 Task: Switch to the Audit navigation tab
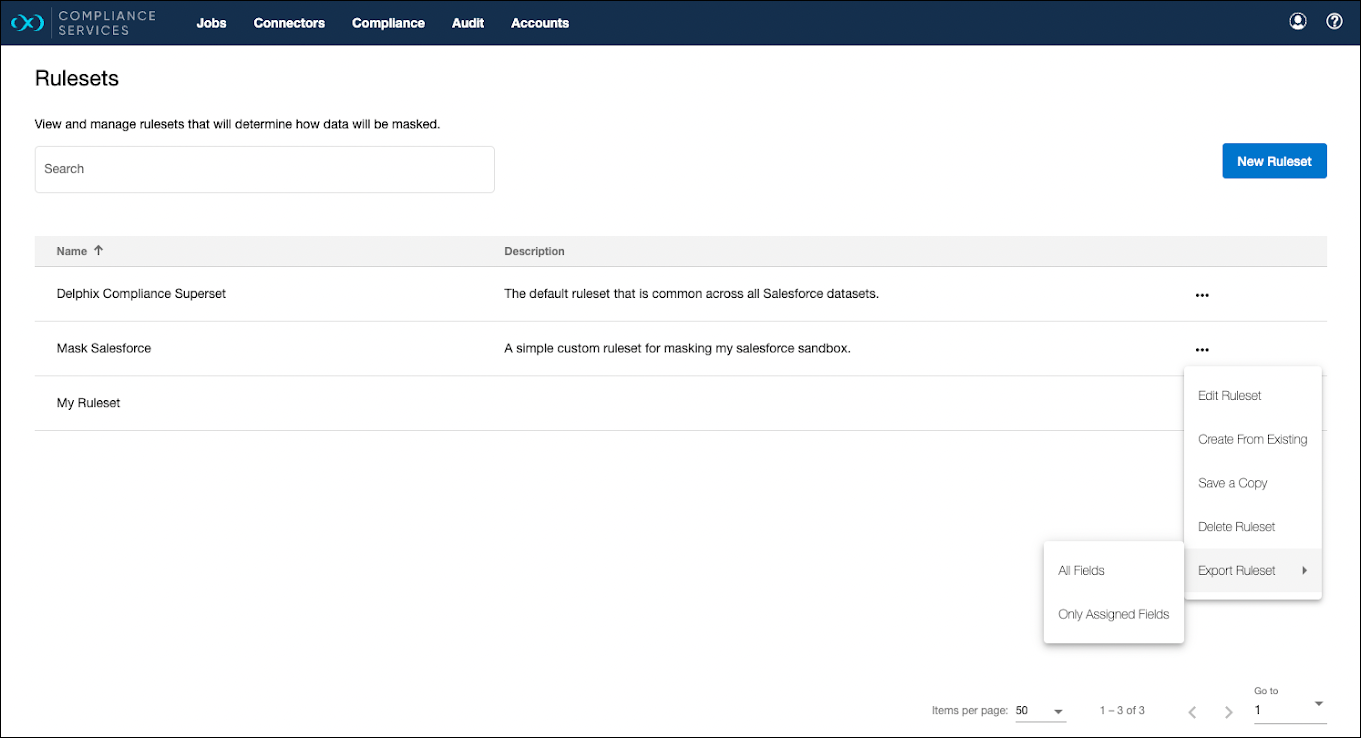coord(468,23)
